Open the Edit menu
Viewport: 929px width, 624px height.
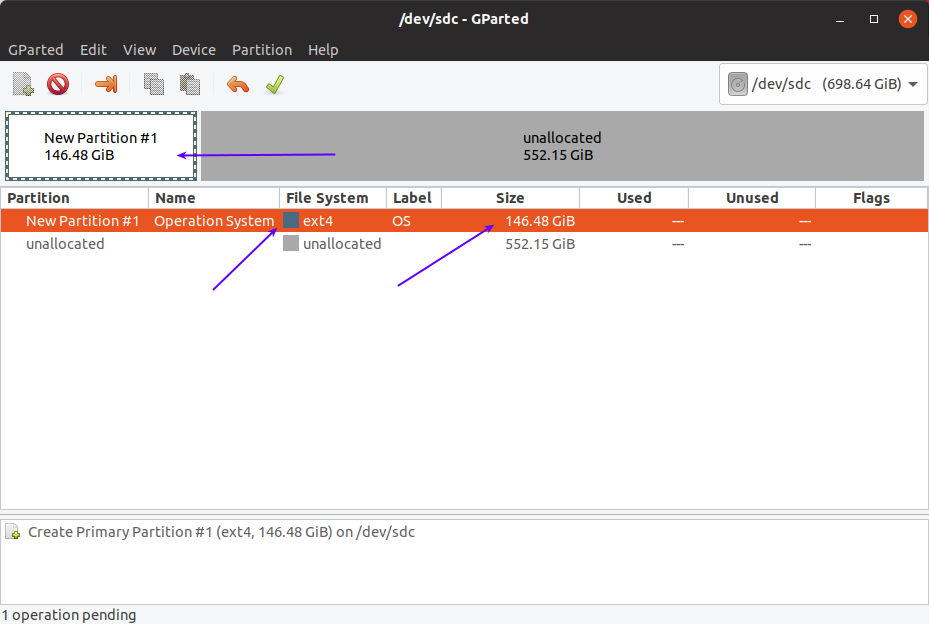coord(93,49)
